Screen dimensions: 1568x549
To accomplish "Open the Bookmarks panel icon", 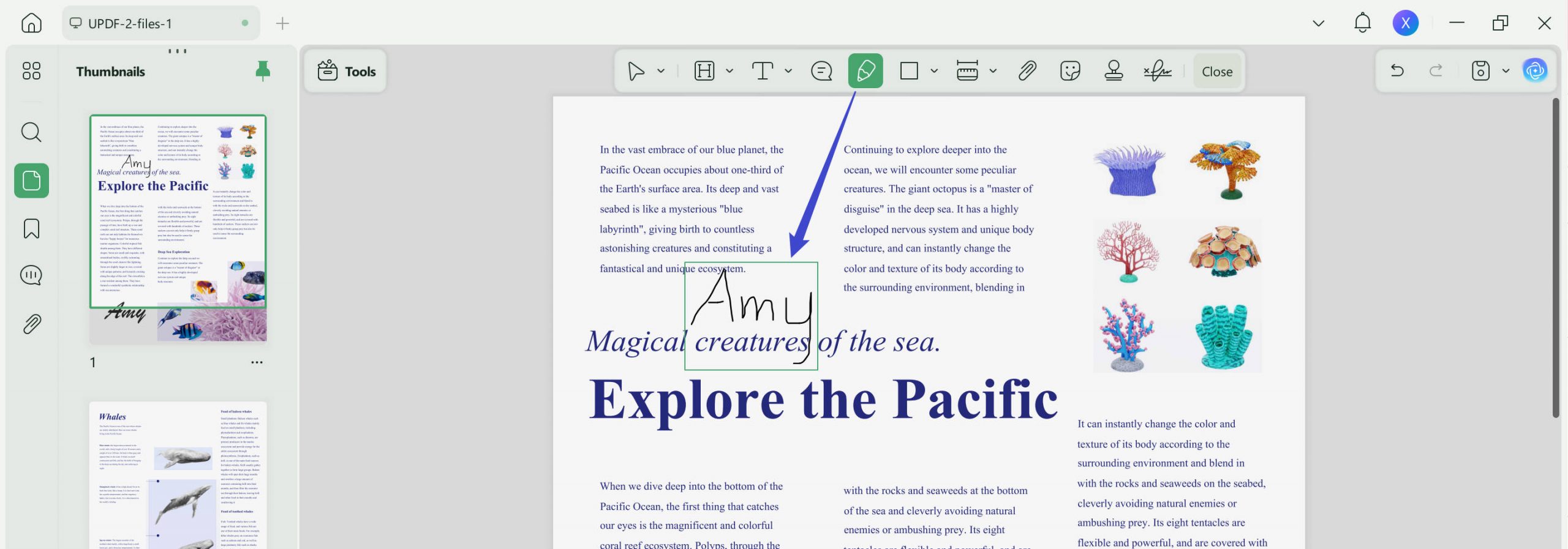I will (x=31, y=229).
